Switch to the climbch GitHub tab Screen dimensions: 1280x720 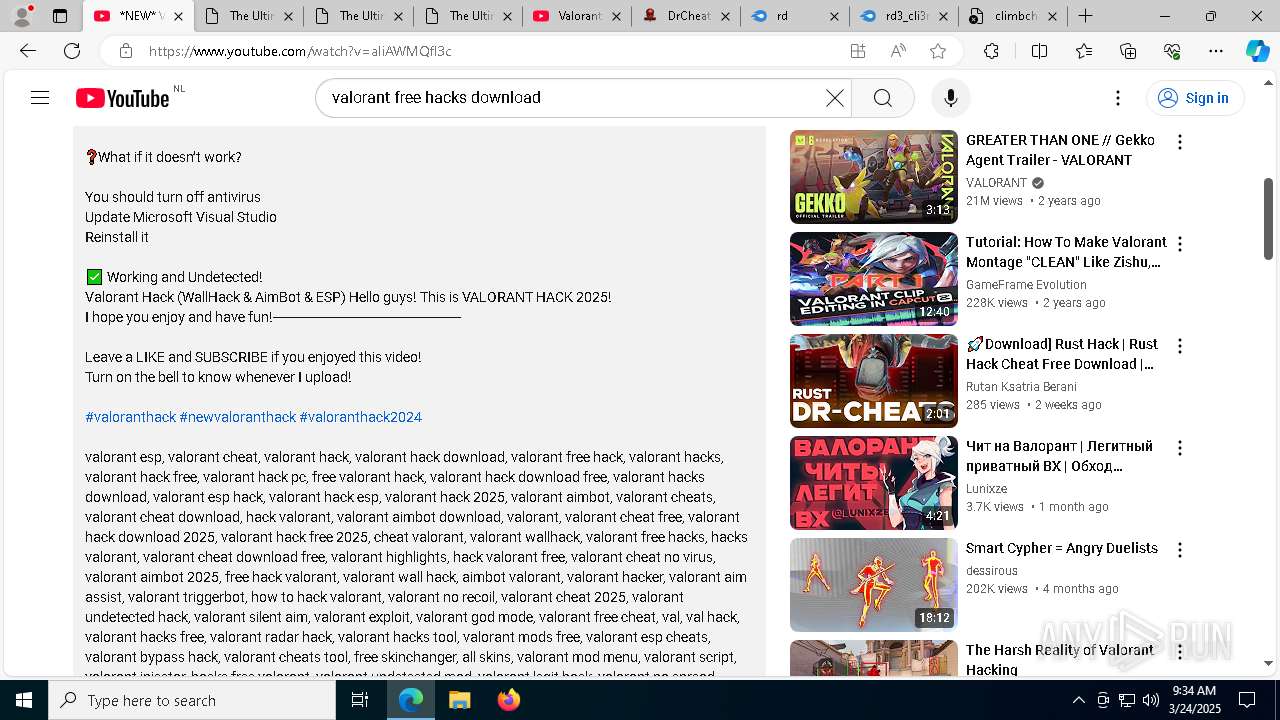(x=1012, y=16)
